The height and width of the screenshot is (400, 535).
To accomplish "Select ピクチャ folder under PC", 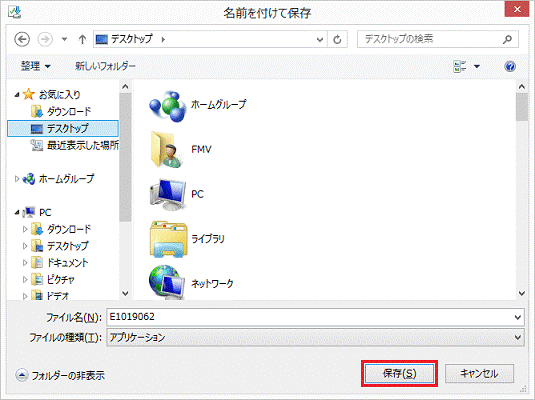I will (61, 280).
